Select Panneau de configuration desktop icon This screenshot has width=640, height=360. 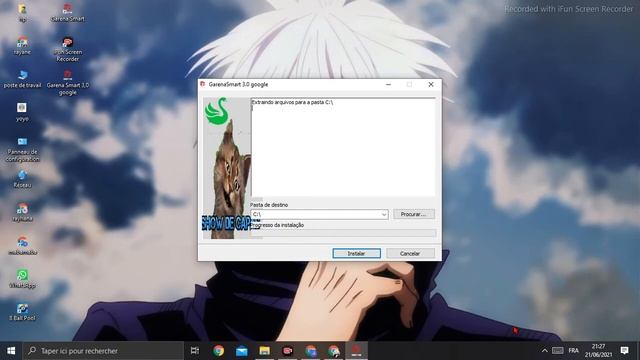pyautogui.click(x=22, y=149)
